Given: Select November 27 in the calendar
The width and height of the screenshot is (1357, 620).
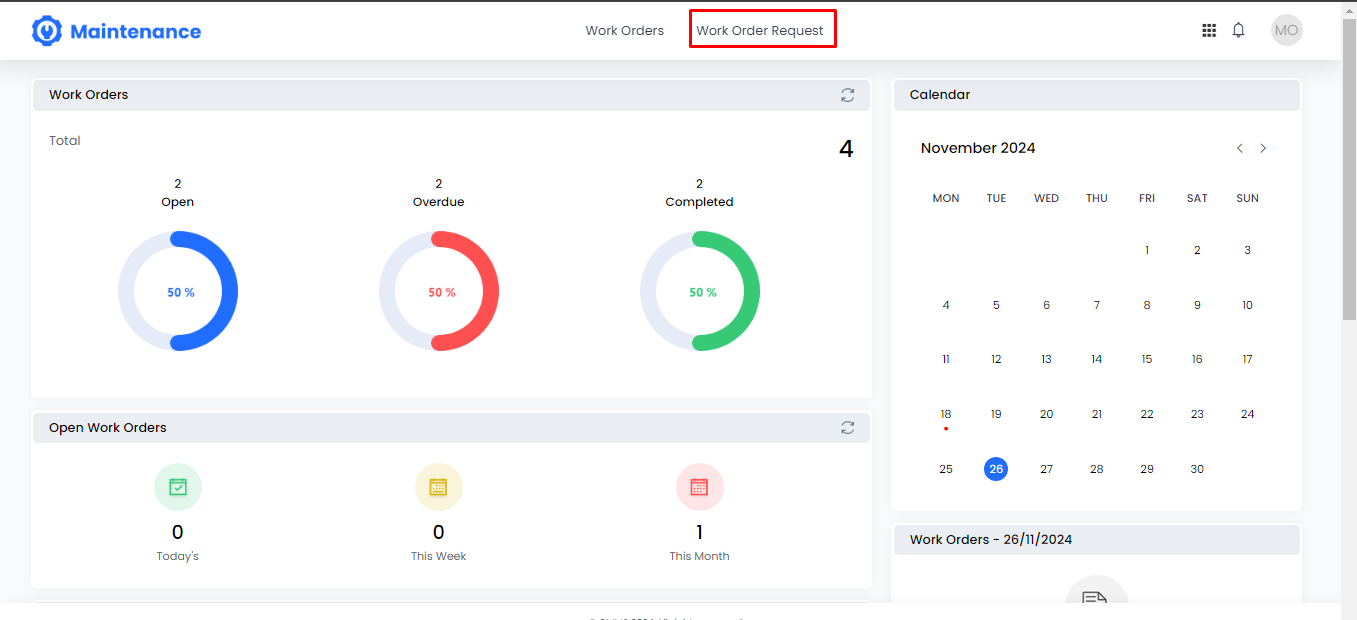Looking at the screenshot, I should pyautogui.click(x=1046, y=469).
